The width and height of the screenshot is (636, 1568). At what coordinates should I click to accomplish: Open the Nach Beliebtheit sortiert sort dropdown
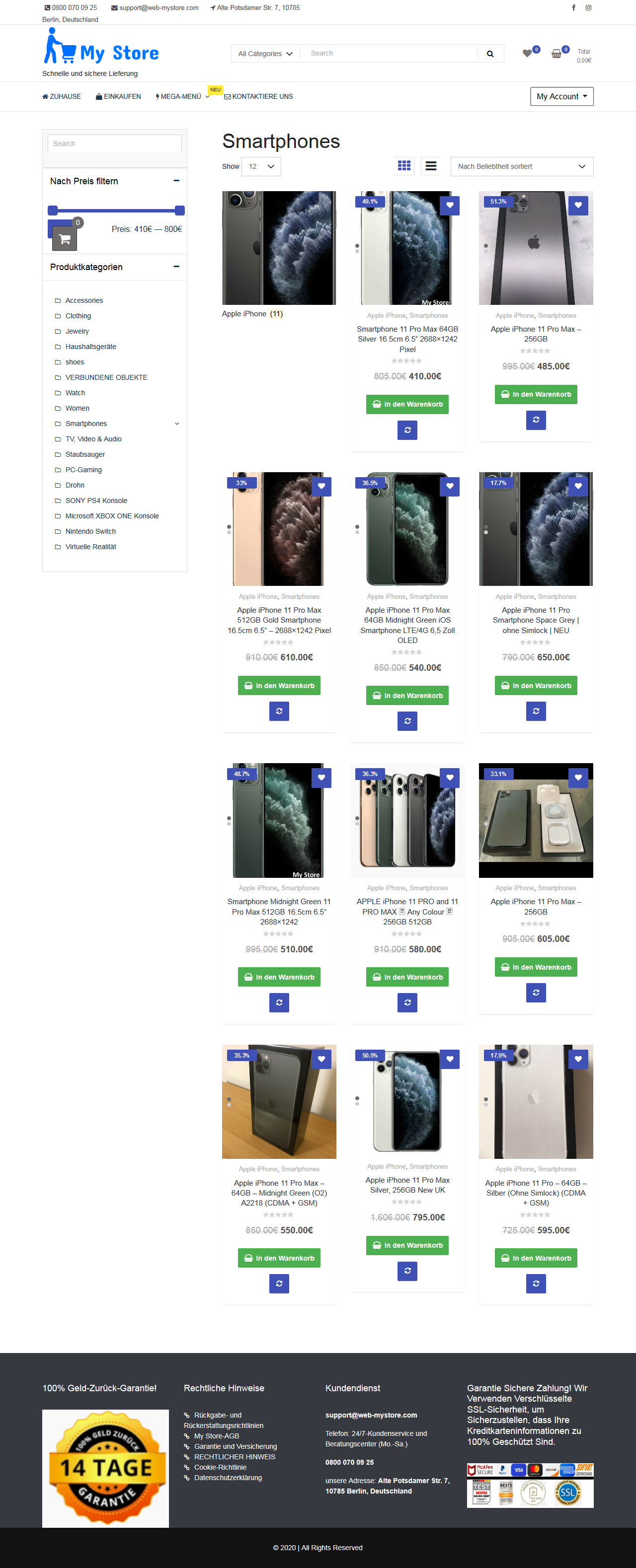click(522, 166)
